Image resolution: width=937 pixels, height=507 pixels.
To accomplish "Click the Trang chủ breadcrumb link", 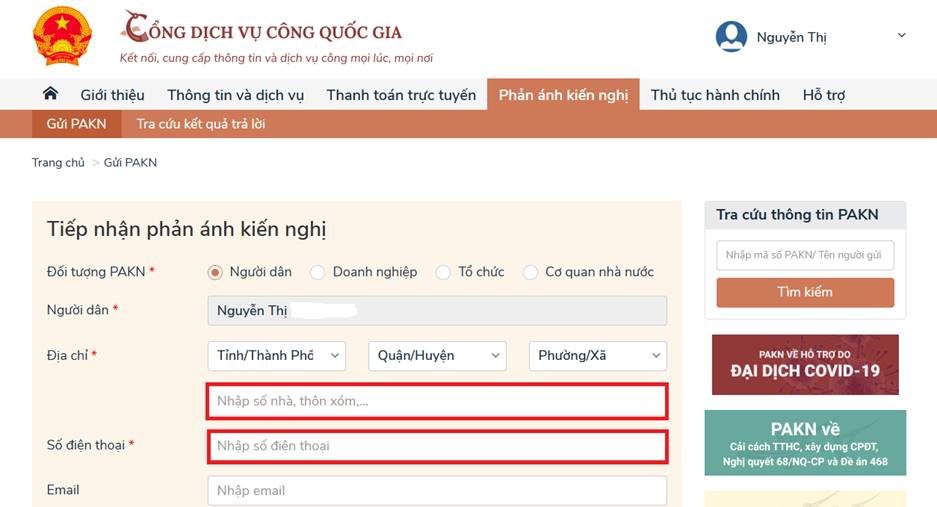I will 58,163.
